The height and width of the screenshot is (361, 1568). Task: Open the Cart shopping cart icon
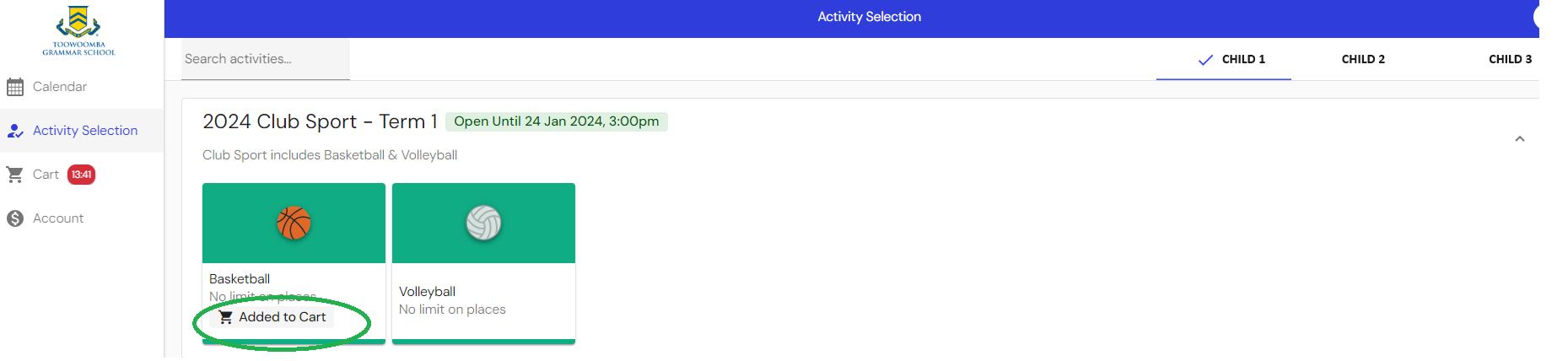pyautogui.click(x=15, y=175)
